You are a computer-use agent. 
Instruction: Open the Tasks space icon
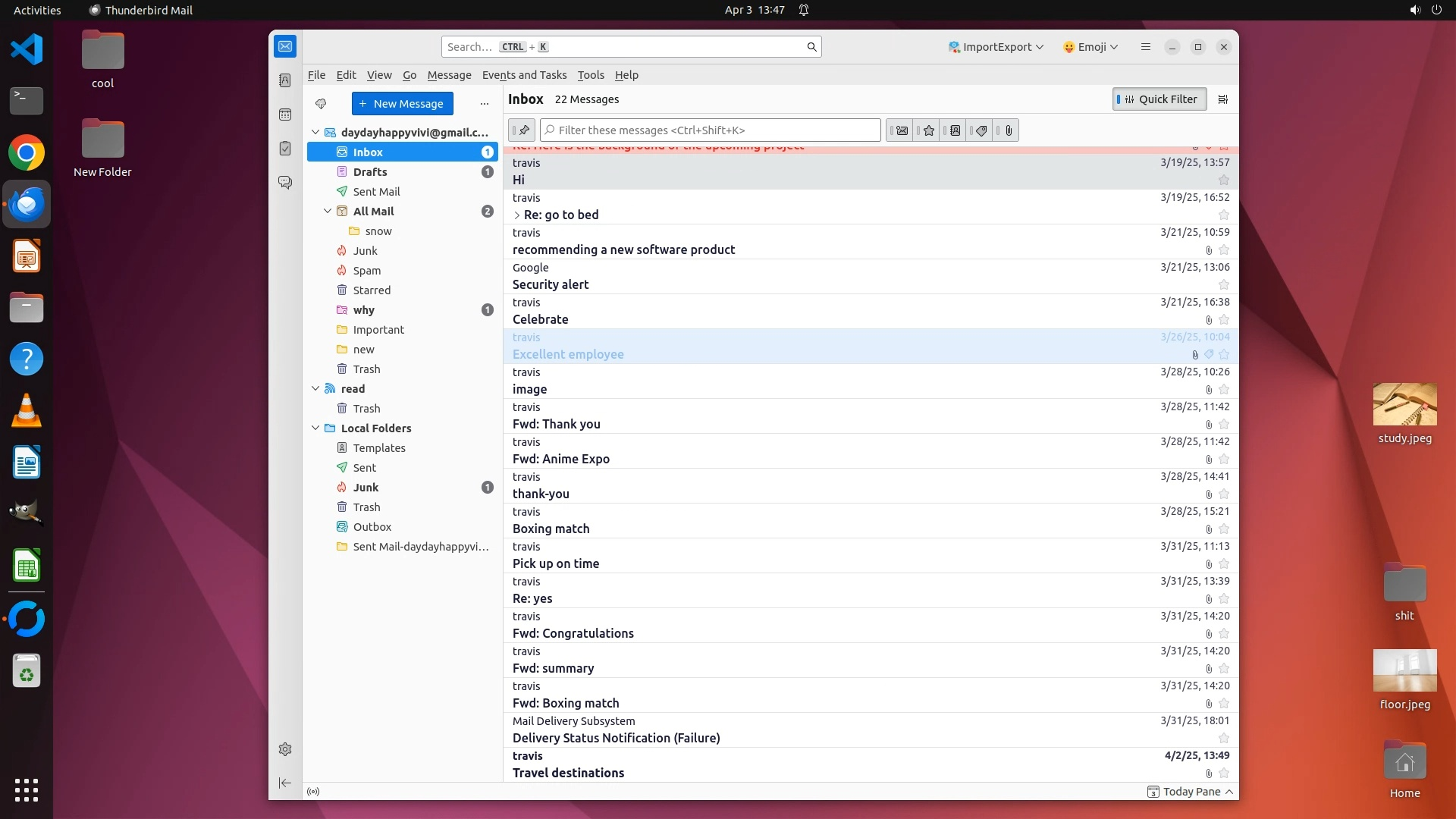coord(285,149)
